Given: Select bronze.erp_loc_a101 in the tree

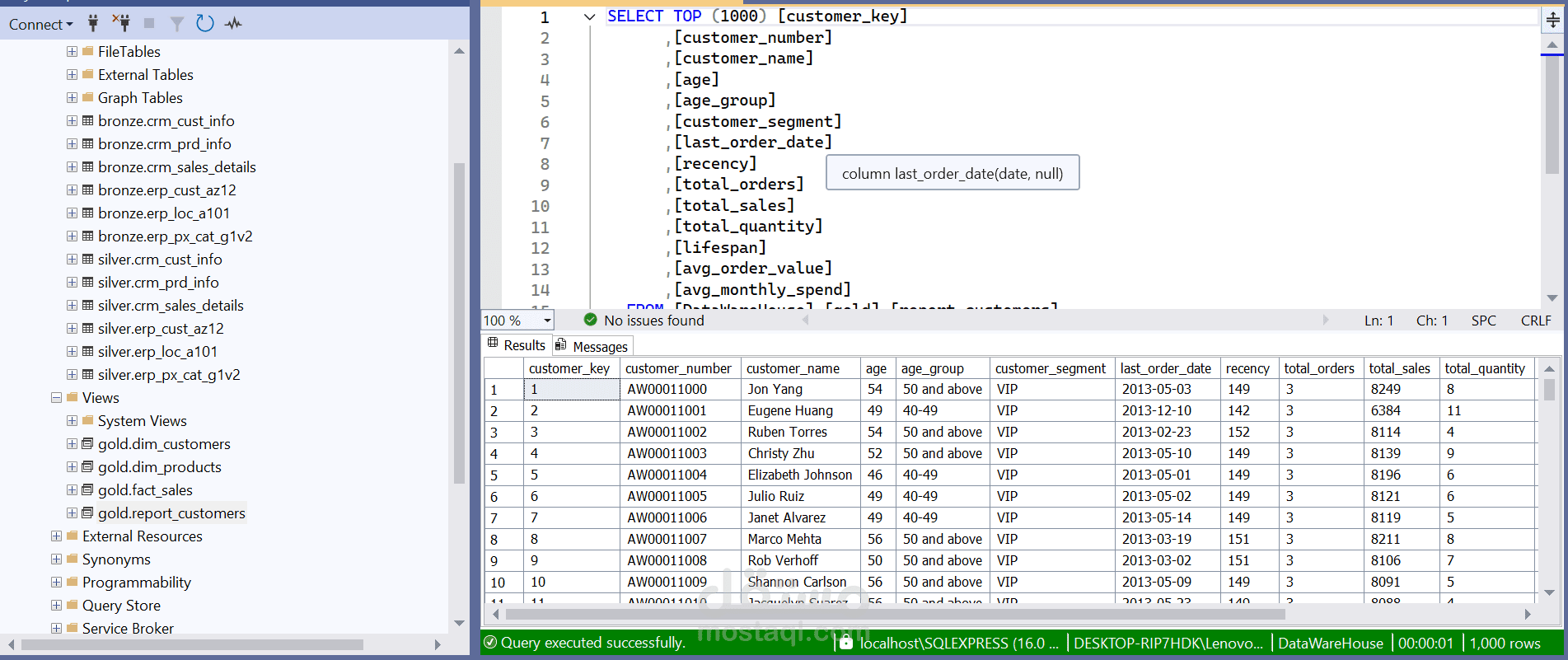Looking at the screenshot, I should (163, 213).
